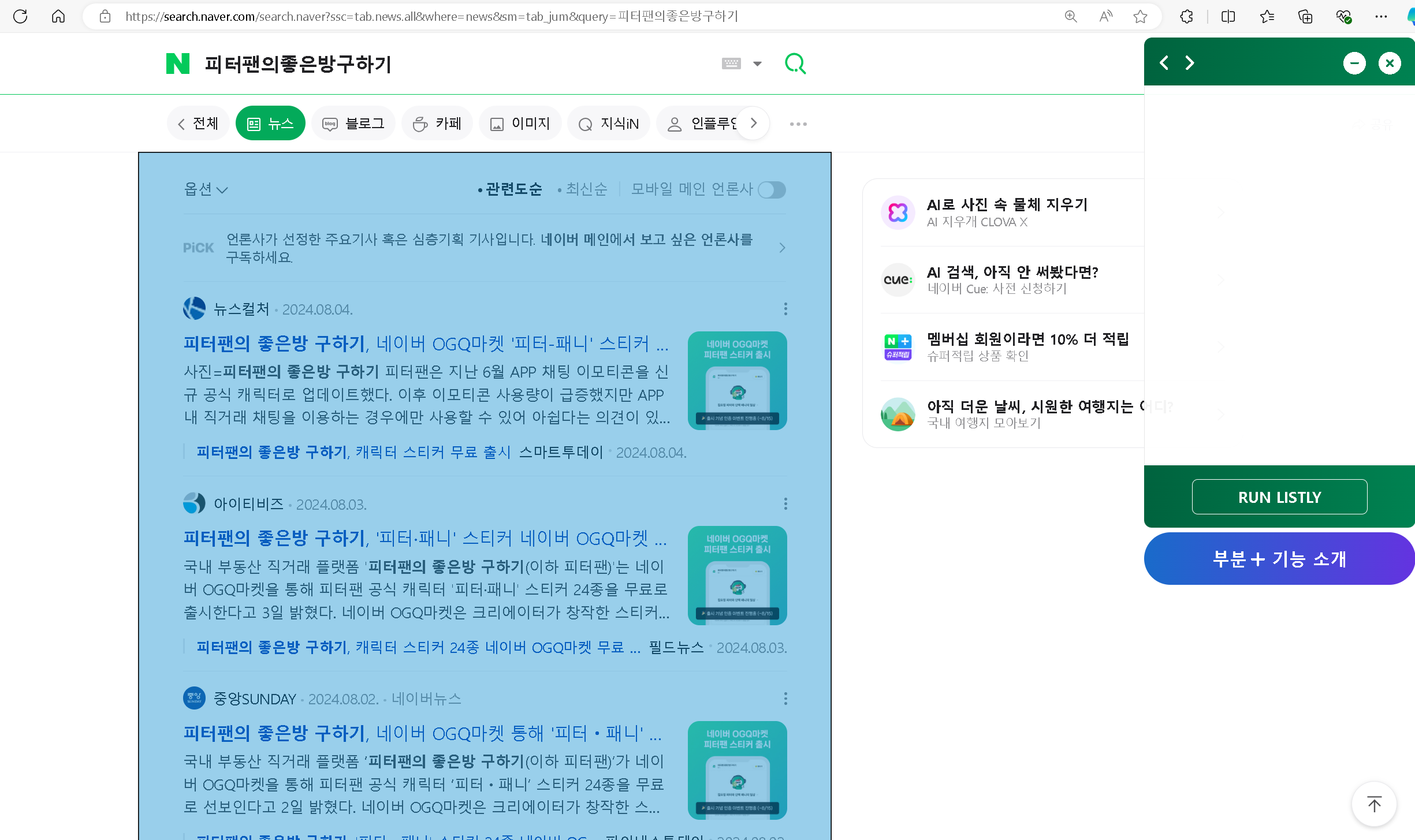1415x840 pixels.
Task: Switch to the 이미지 tab
Action: tap(520, 123)
